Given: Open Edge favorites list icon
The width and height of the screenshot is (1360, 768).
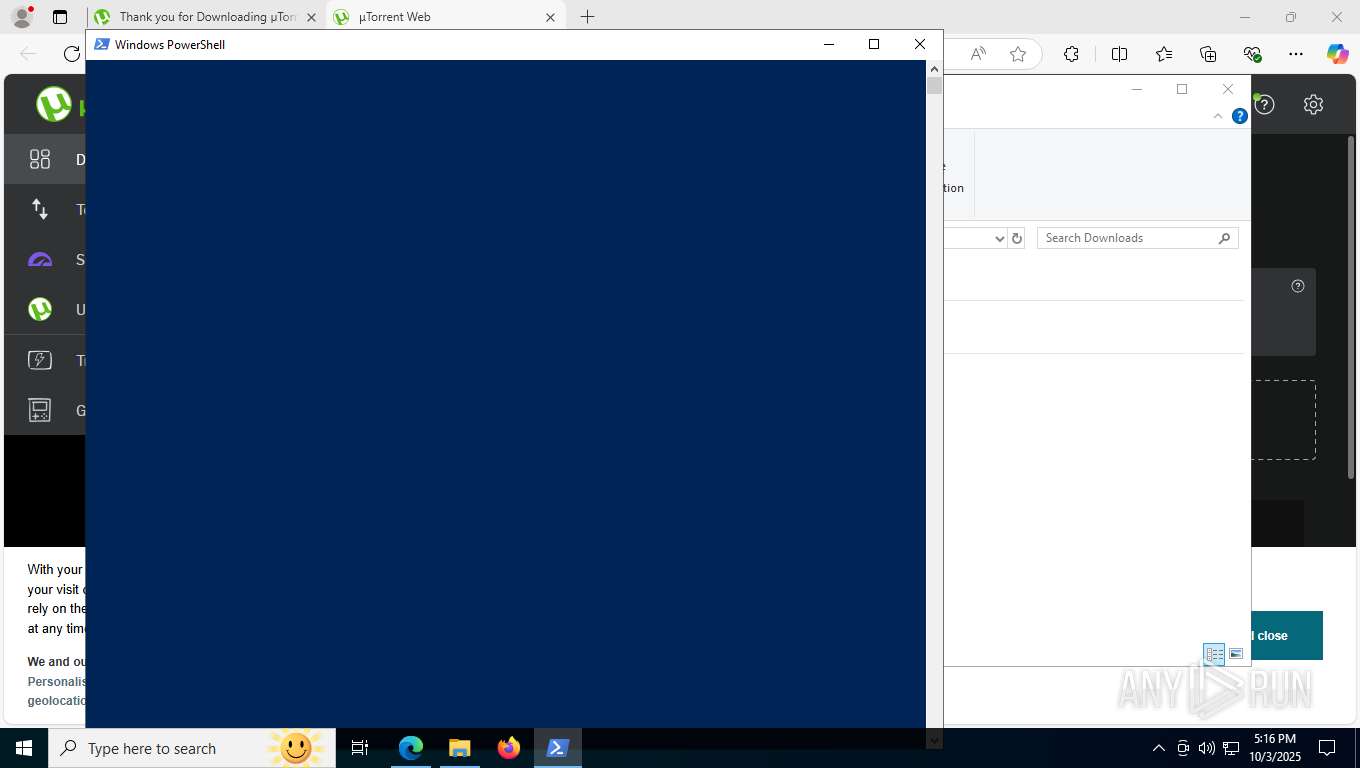Looking at the screenshot, I should (1164, 54).
